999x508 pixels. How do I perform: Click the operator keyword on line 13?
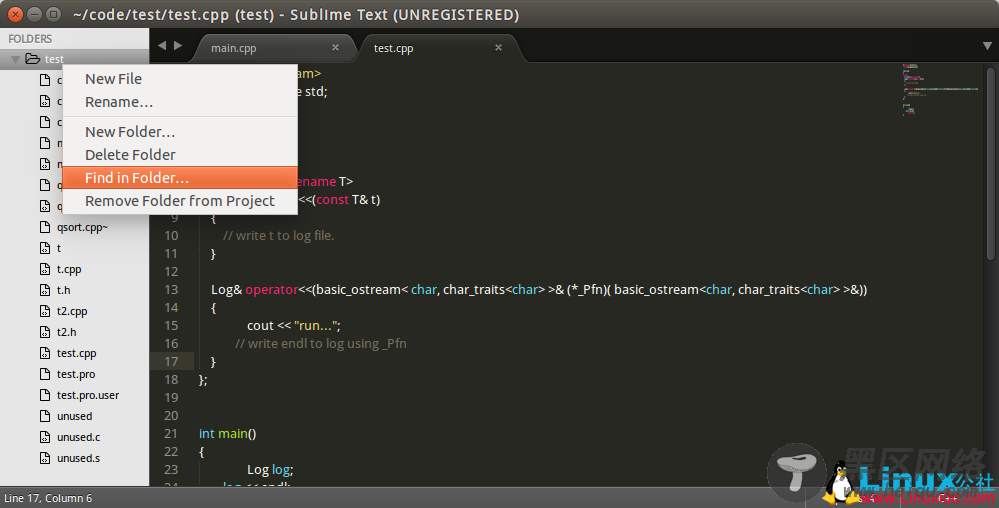(271, 290)
